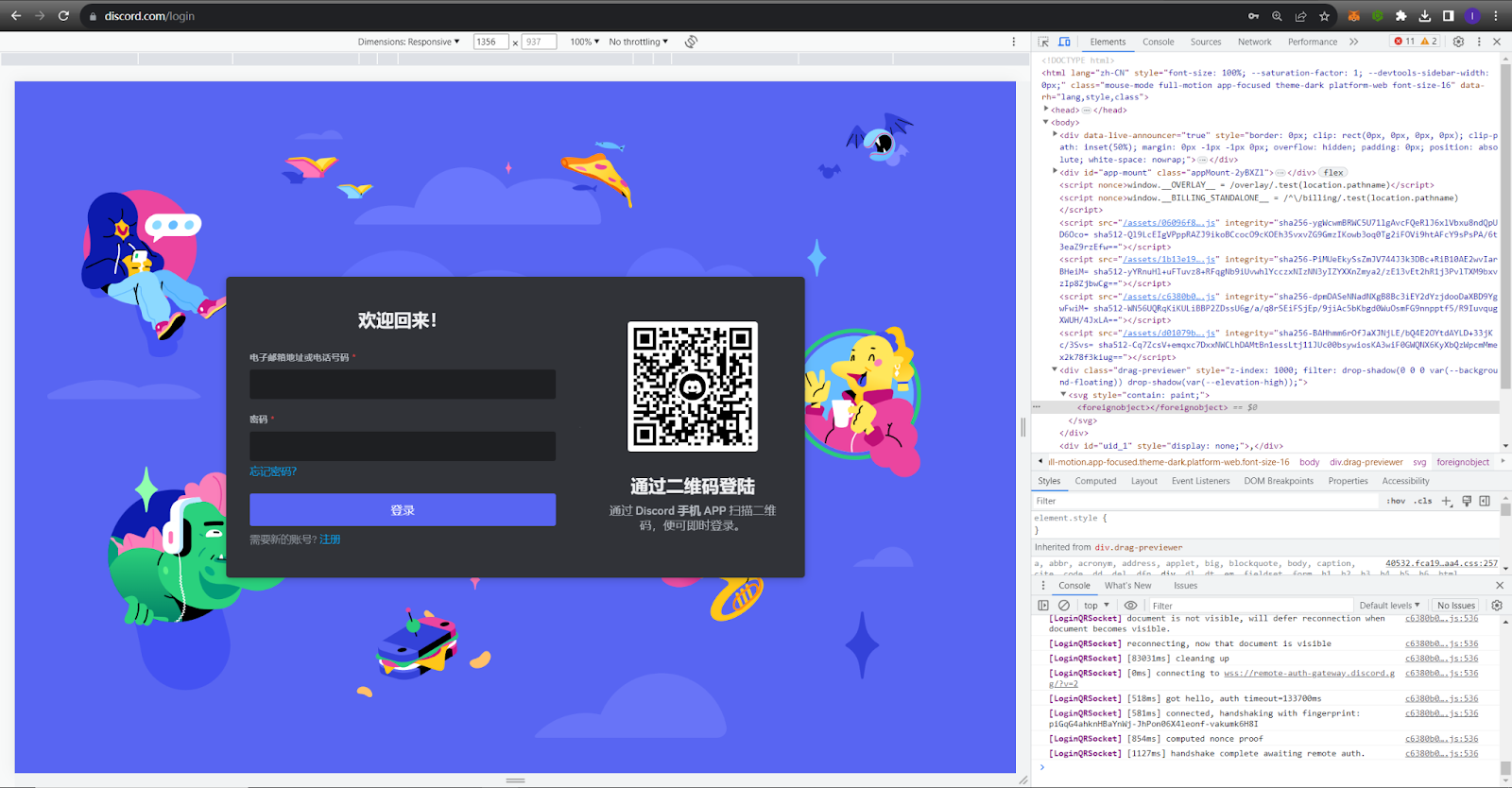Open the Sources tab
The height and width of the screenshot is (788, 1512).
(x=1205, y=42)
